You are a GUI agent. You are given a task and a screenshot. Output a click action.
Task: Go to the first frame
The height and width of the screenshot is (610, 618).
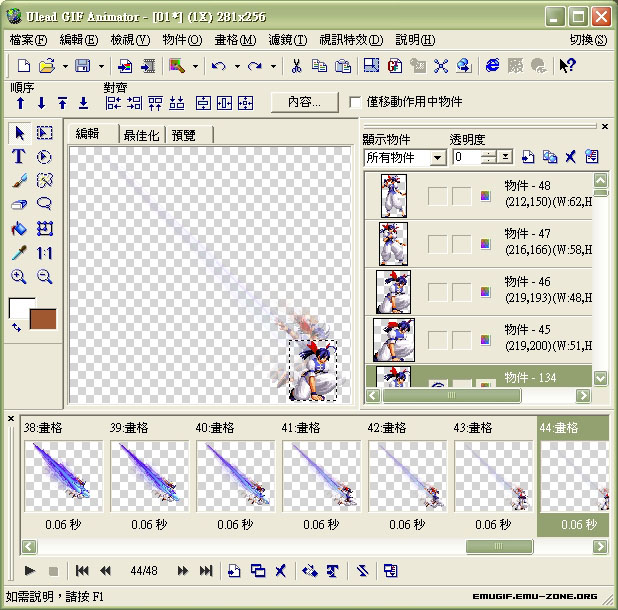[82, 570]
